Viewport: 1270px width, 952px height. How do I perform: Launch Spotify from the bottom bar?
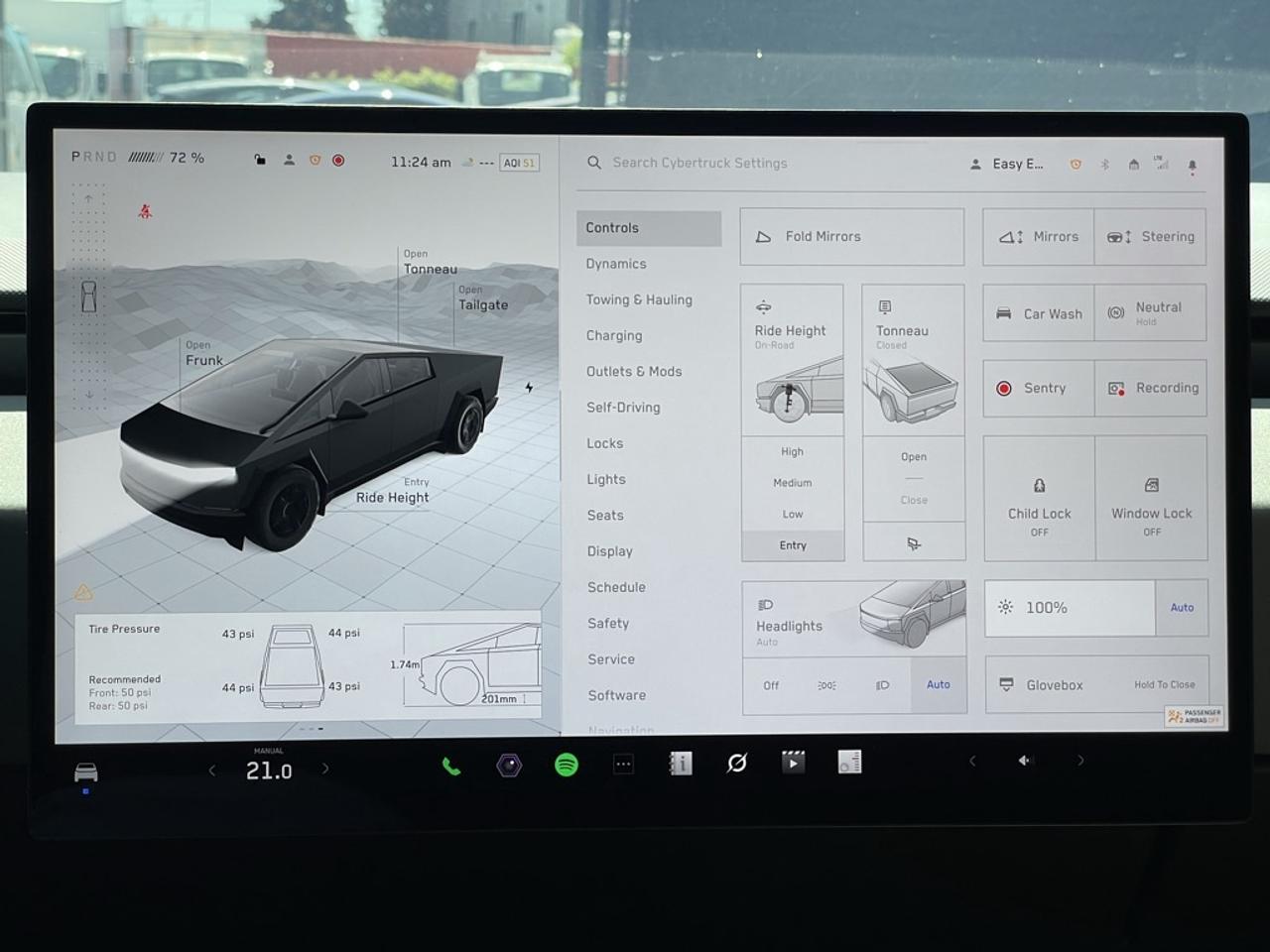click(567, 765)
